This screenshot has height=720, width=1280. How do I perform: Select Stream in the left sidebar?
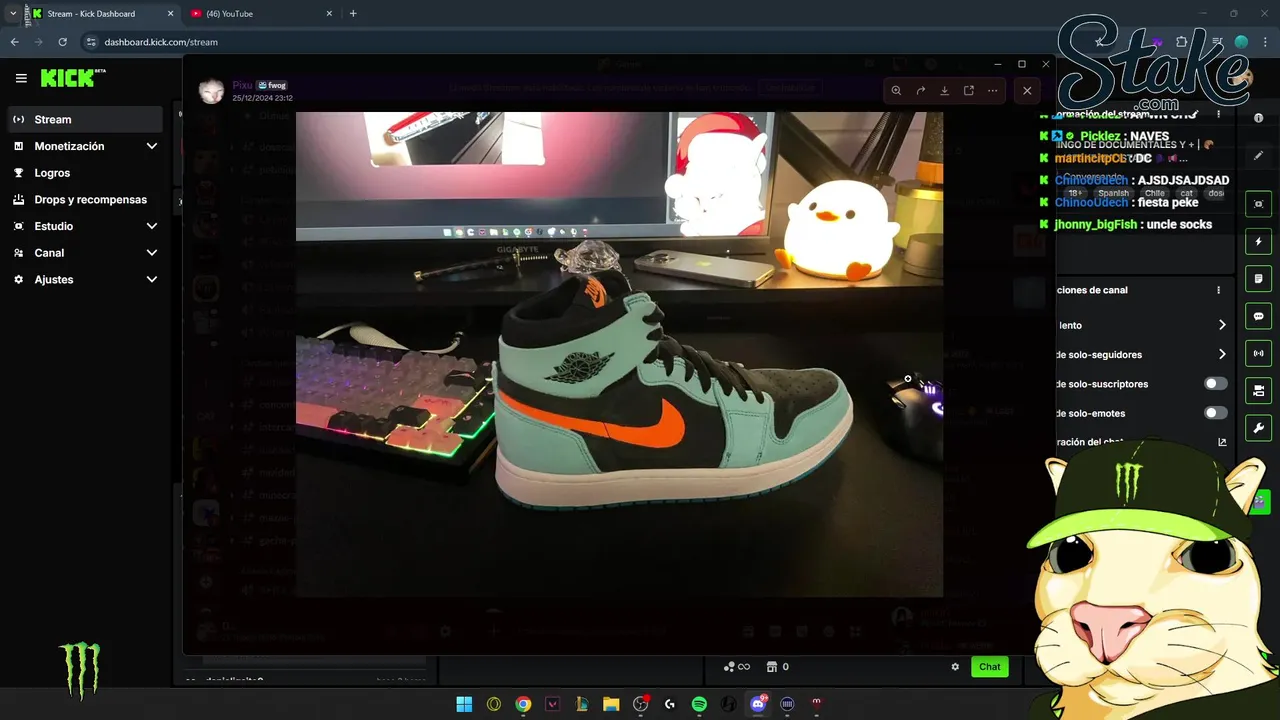pyautogui.click(x=85, y=119)
